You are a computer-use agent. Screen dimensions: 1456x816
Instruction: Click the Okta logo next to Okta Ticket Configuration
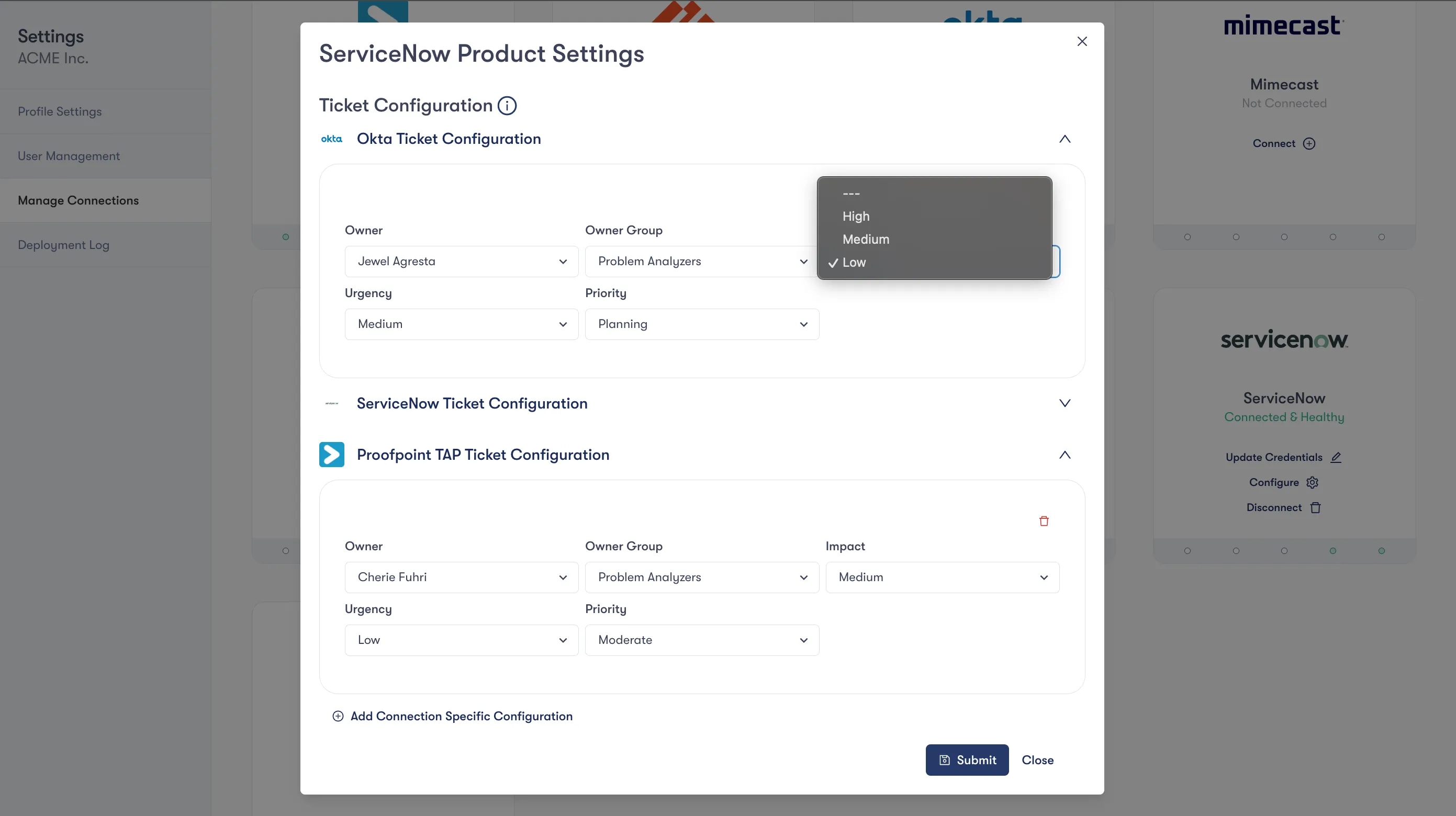click(331, 139)
